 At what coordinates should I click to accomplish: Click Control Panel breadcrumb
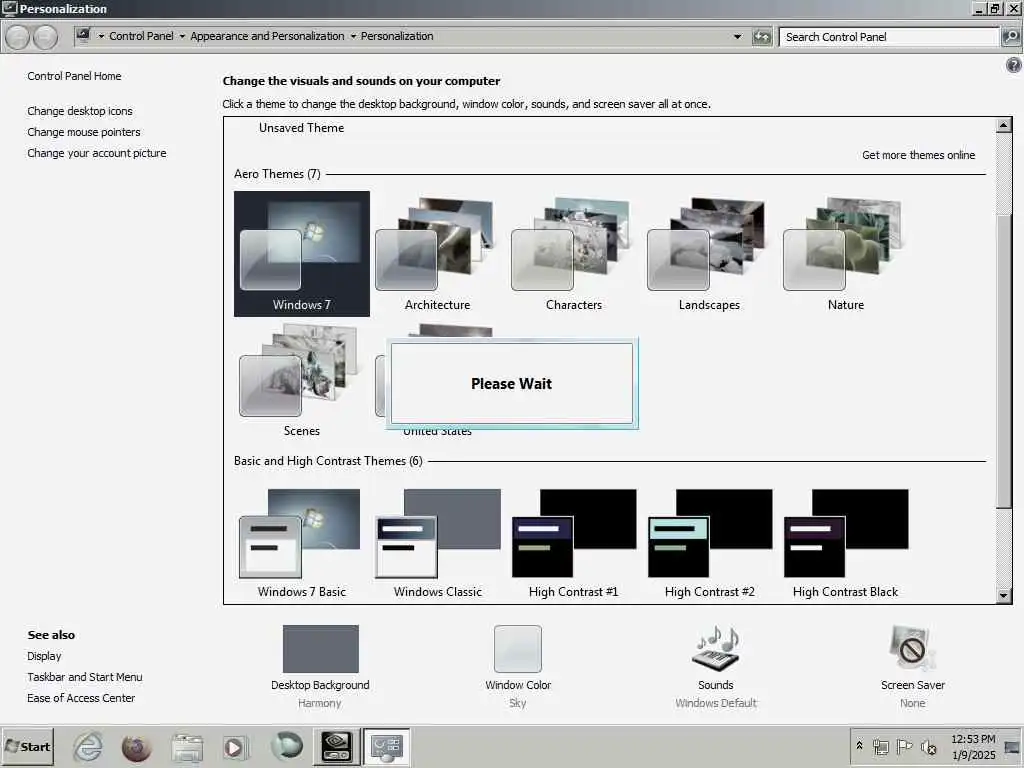tap(141, 36)
